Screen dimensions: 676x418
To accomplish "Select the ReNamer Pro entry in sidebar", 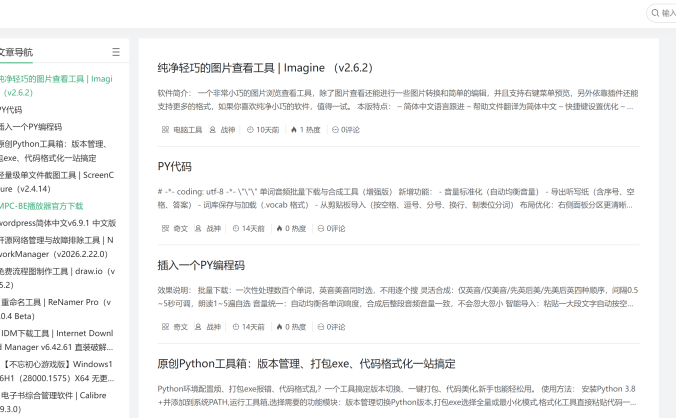I will (x=56, y=309).
